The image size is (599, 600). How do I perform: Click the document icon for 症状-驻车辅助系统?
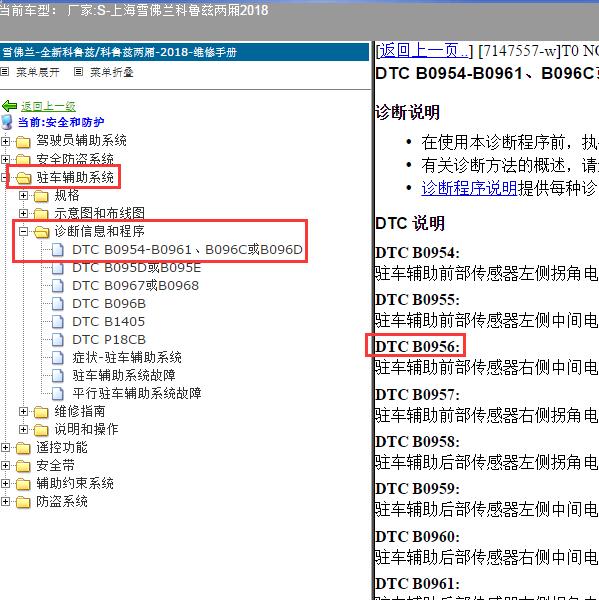pyautogui.click(x=58, y=357)
